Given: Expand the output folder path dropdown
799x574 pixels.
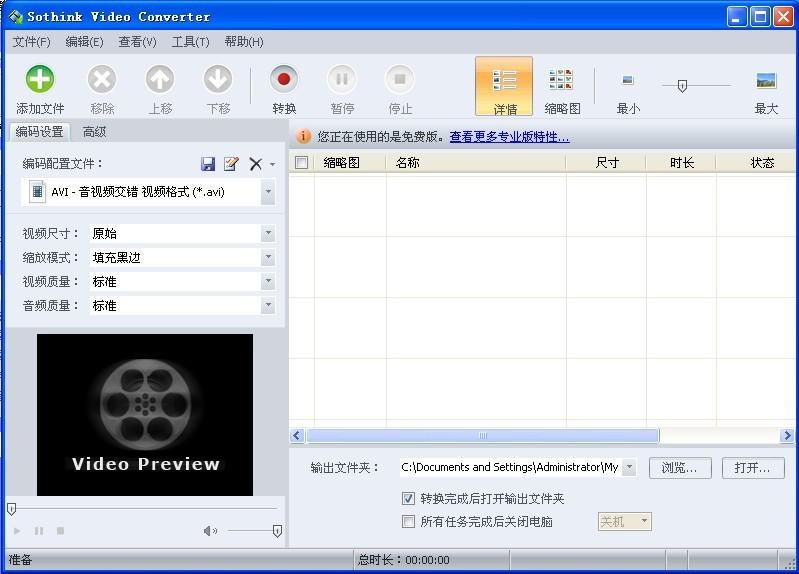Looking at the screenshot, I should [x=630, y=467].
